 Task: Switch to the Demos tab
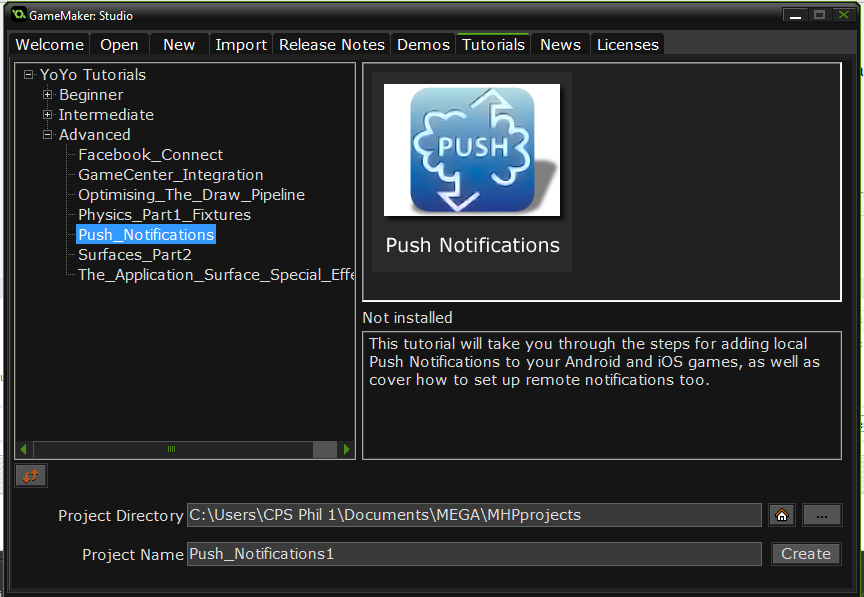423,45
